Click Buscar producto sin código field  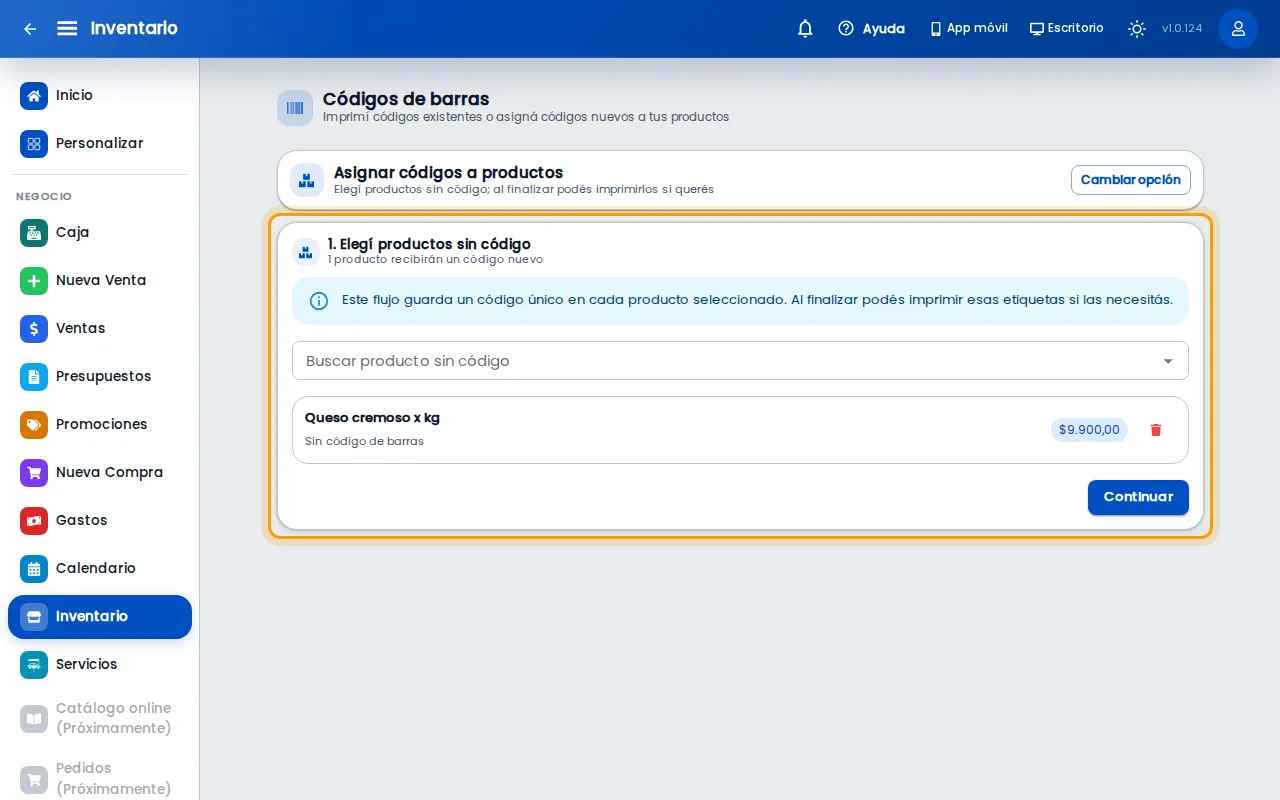tap(740, 361)
